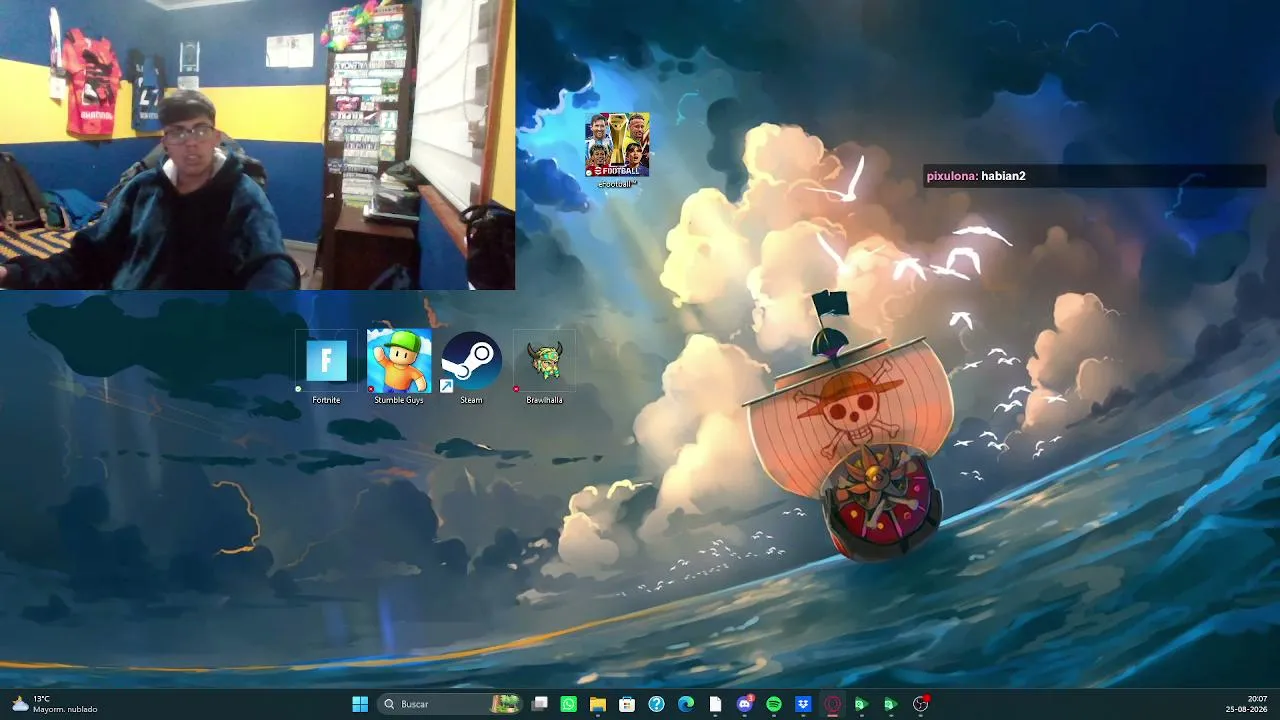Launch Stumble Guys from the desktop
1280x720 pixels.
pos(399,367)
